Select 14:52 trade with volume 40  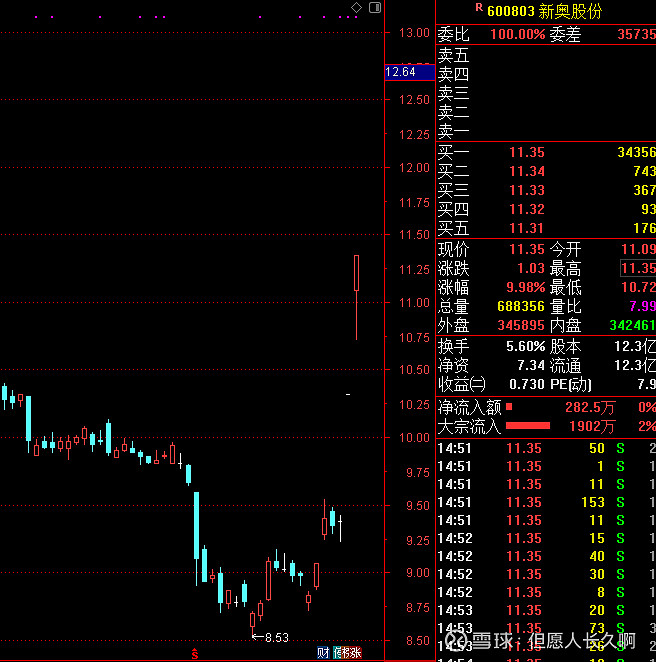[546, 556]
